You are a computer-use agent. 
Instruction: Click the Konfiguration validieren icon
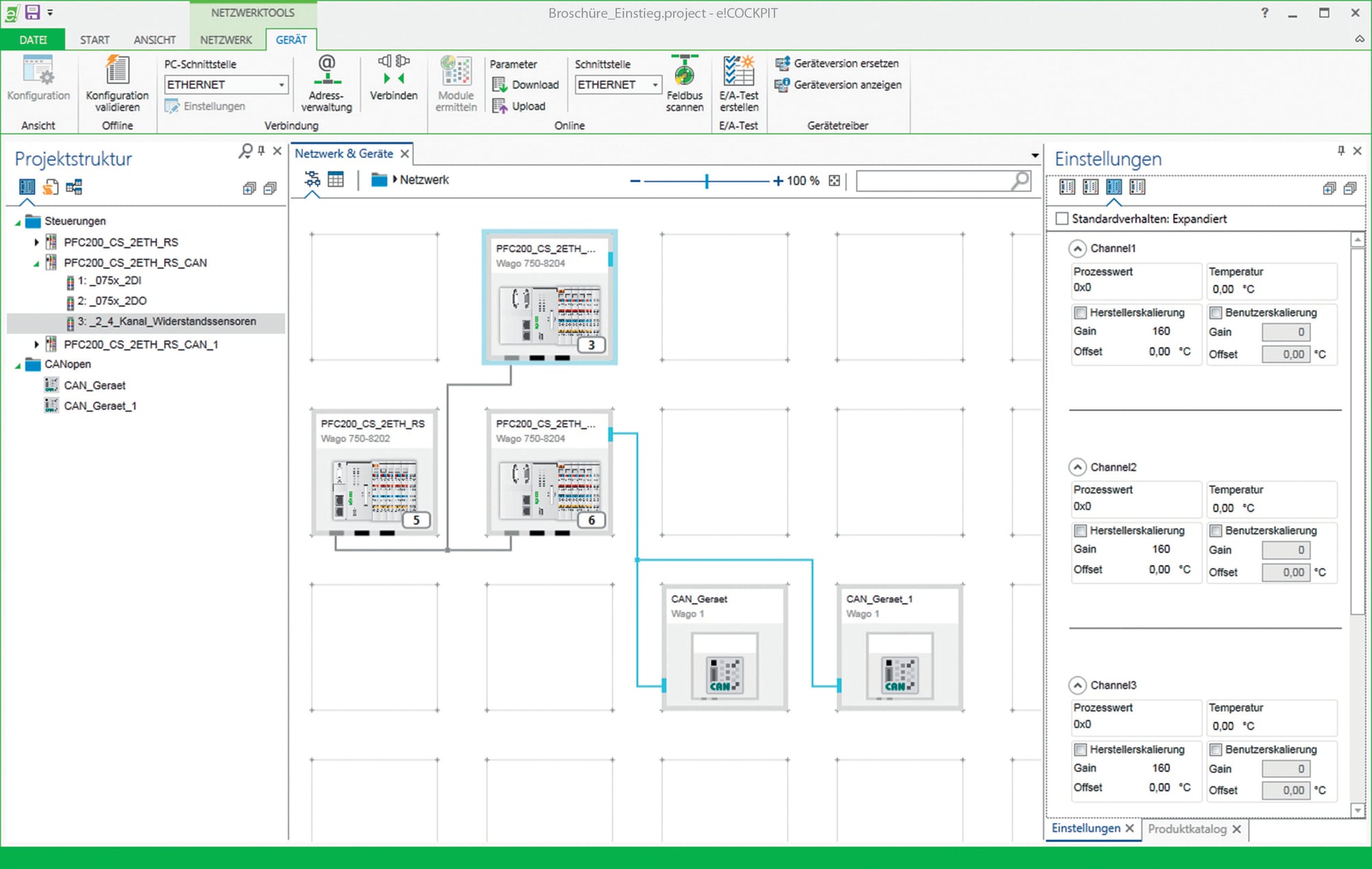[x=117, y=71]
